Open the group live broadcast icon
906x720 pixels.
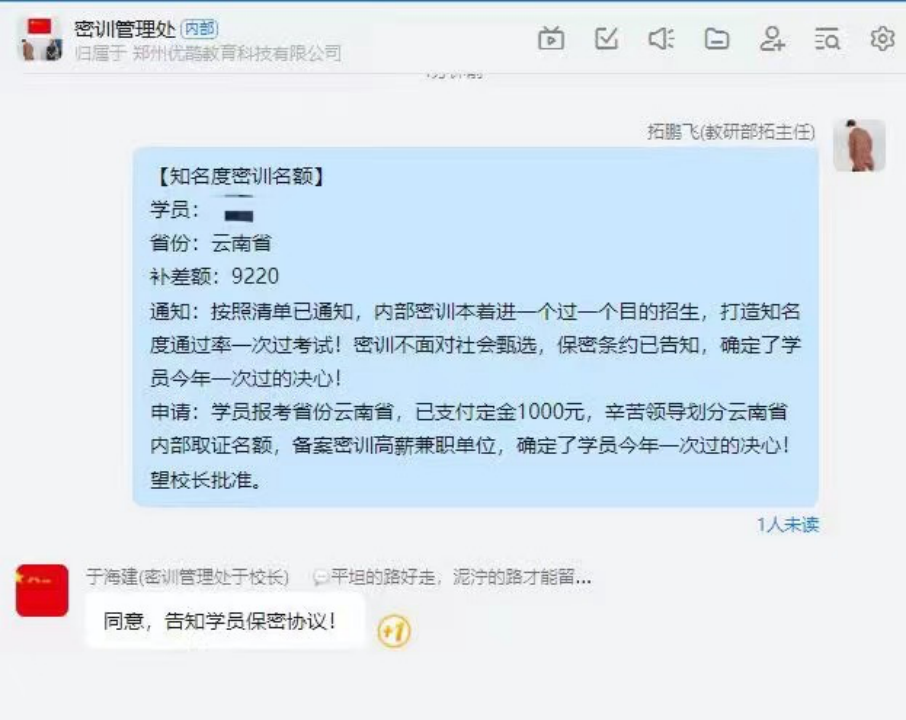[551, 39]
